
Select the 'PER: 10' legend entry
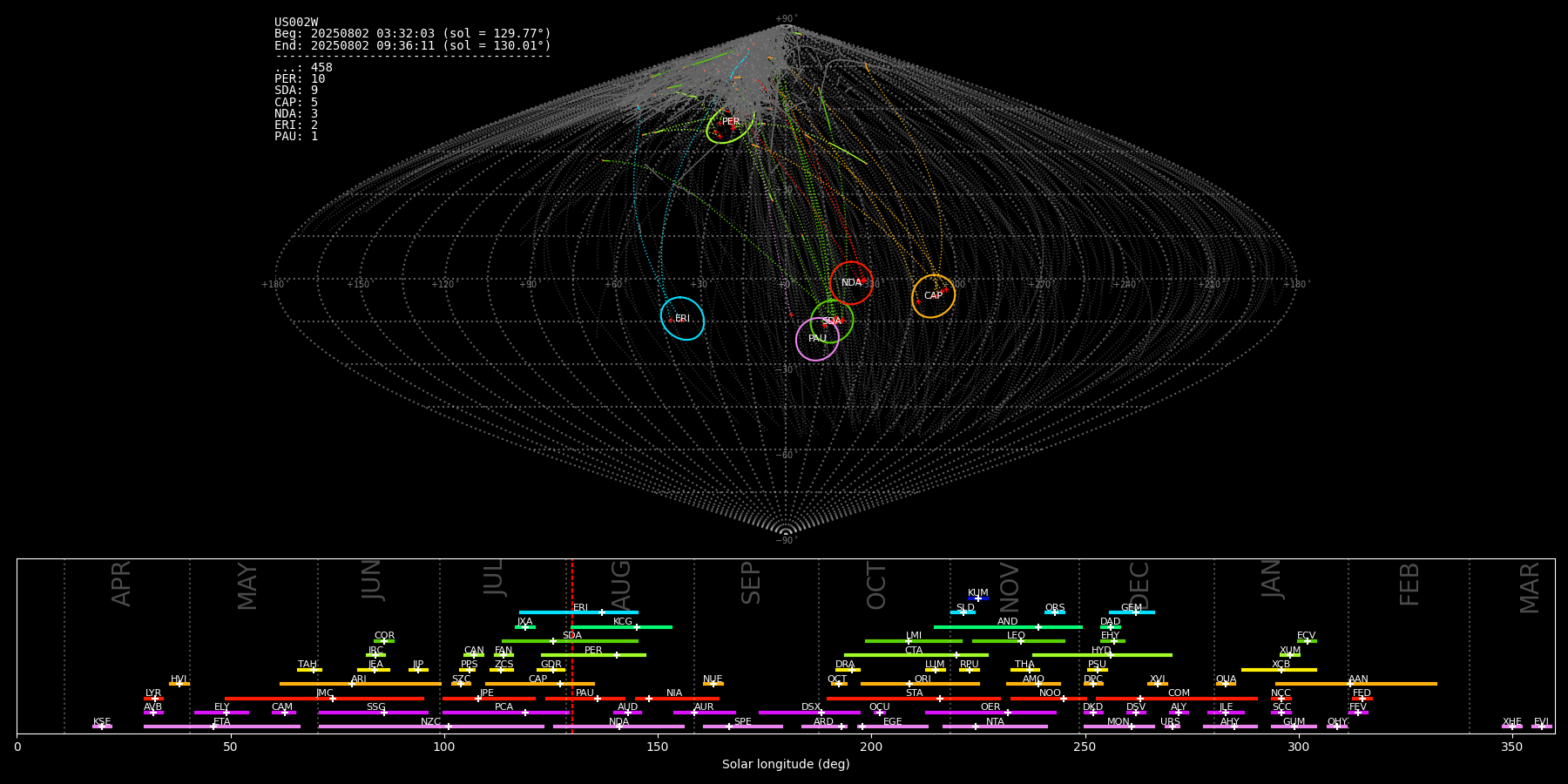300,78
